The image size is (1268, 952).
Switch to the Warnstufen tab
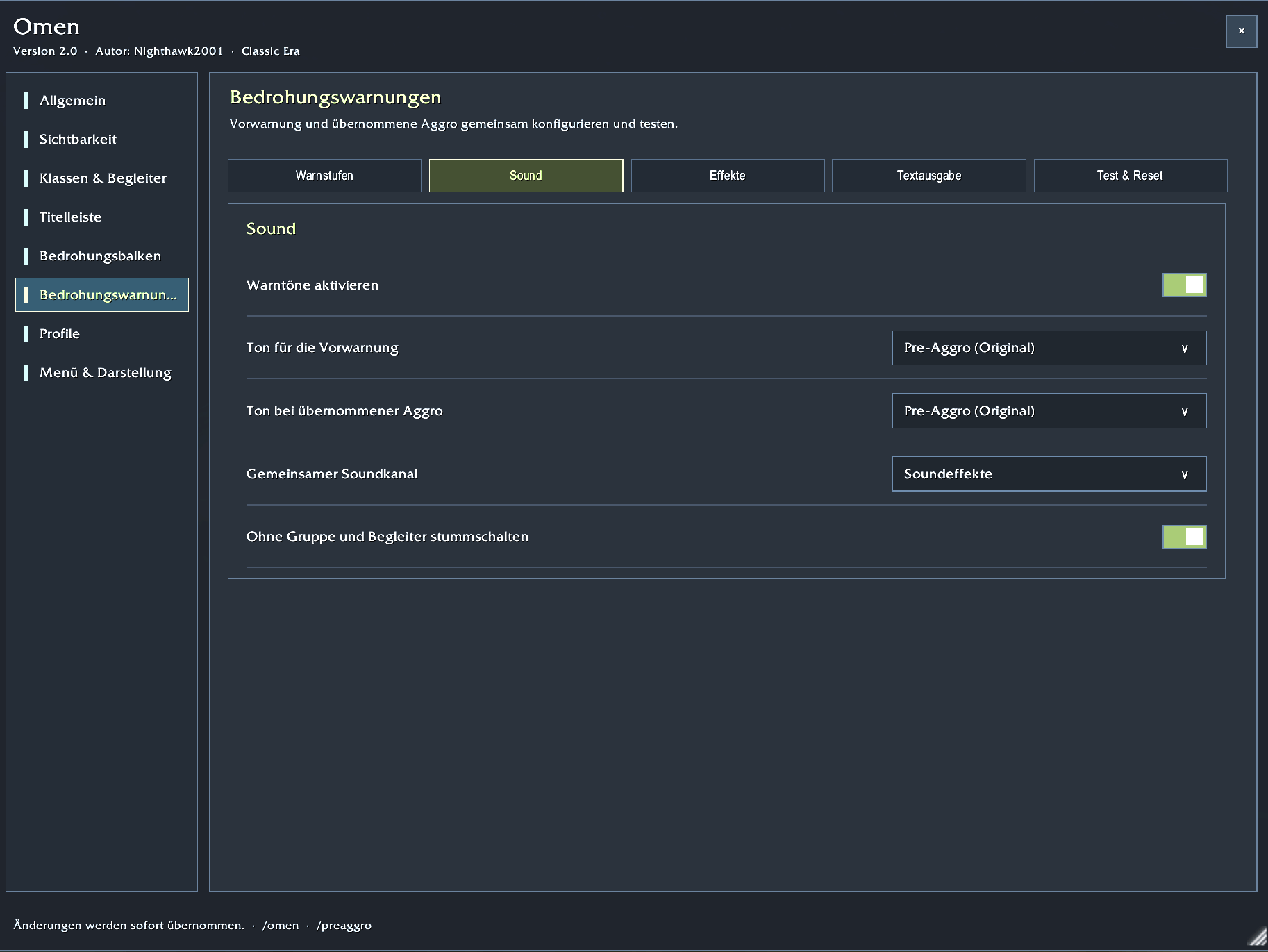click(x=324, y=176)
